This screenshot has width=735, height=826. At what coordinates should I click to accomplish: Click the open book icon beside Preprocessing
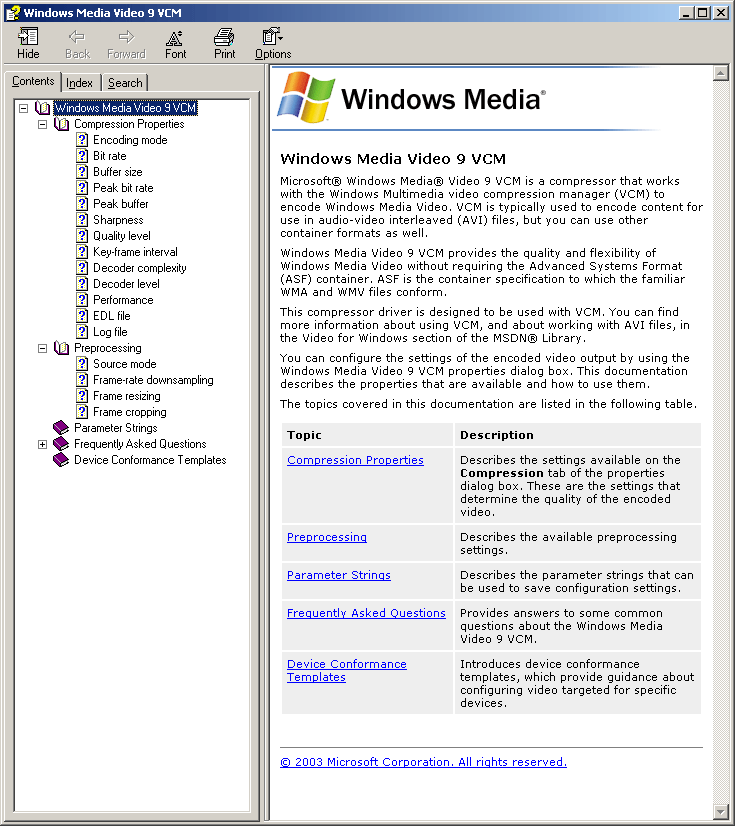pos(62,348)
